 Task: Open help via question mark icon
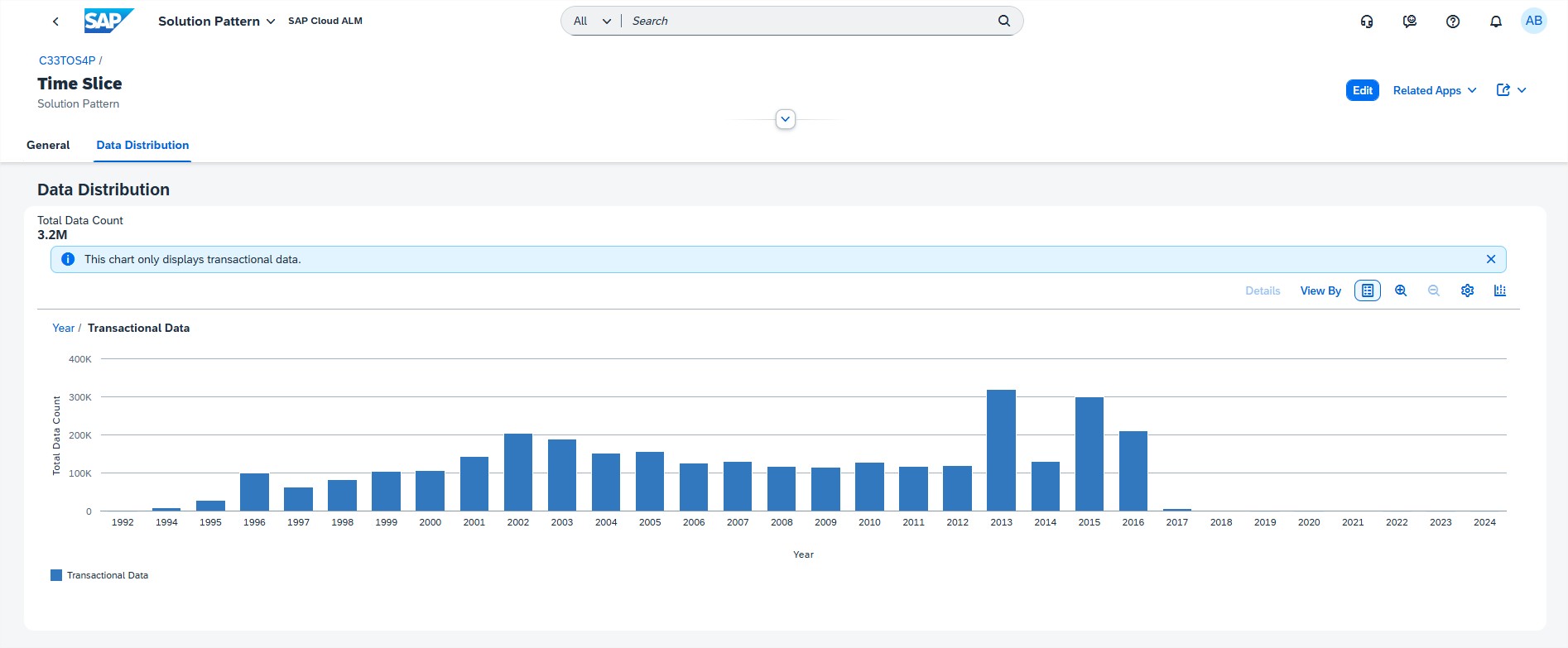point(1453,22)
